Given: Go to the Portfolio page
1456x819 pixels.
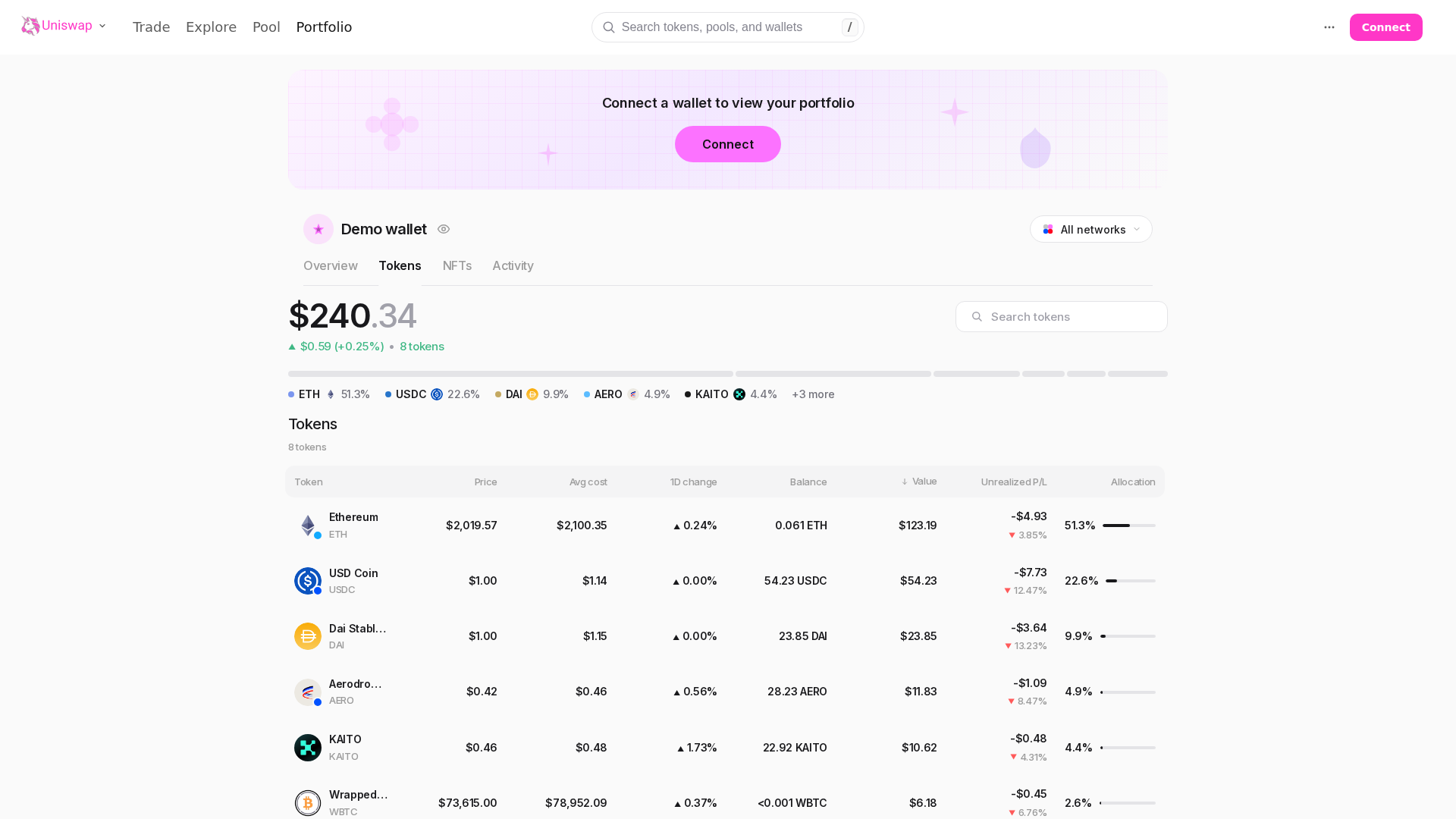Looking at the screenshot, I should pos(324,27).
